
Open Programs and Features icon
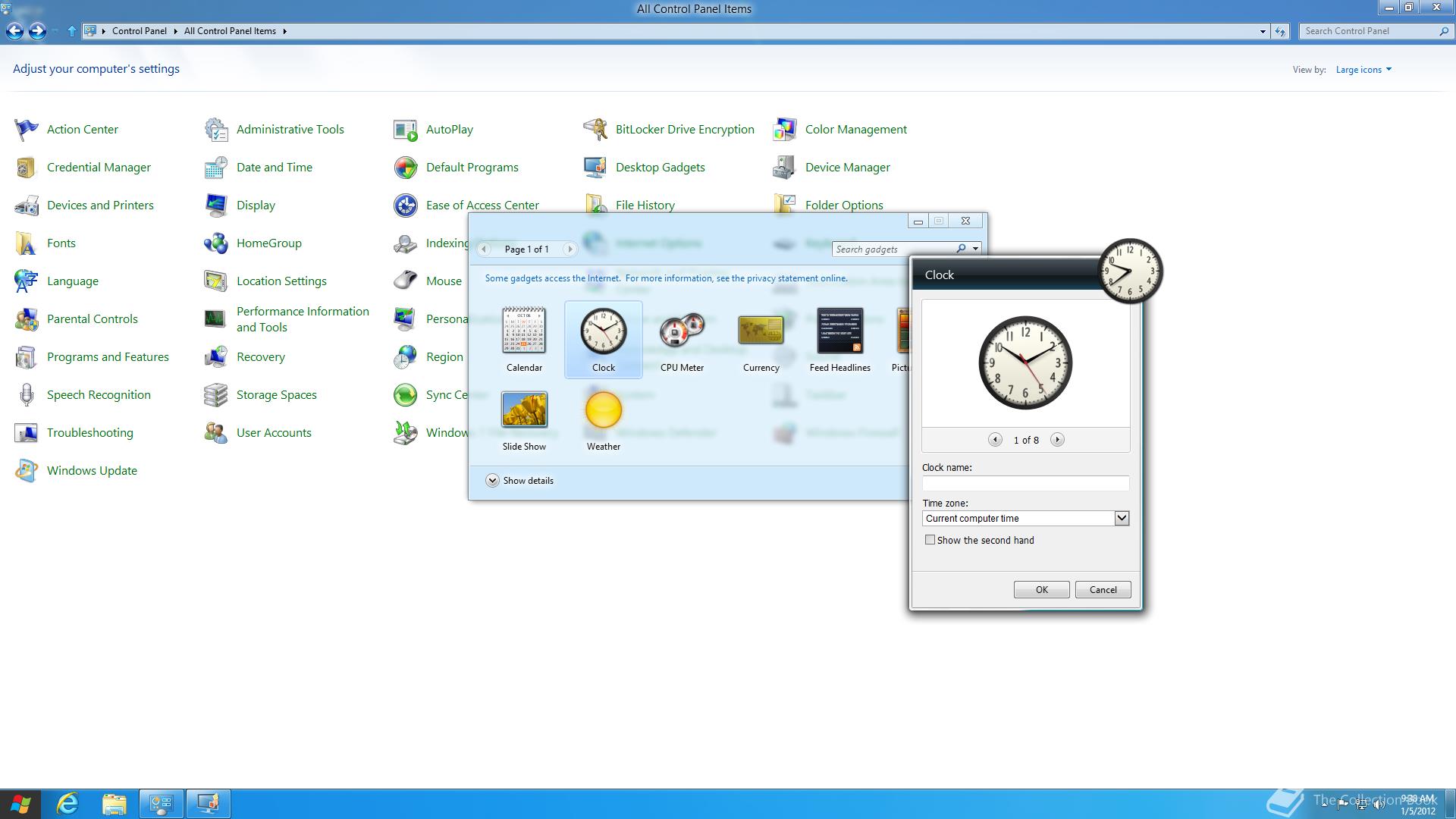coord(27,357)
